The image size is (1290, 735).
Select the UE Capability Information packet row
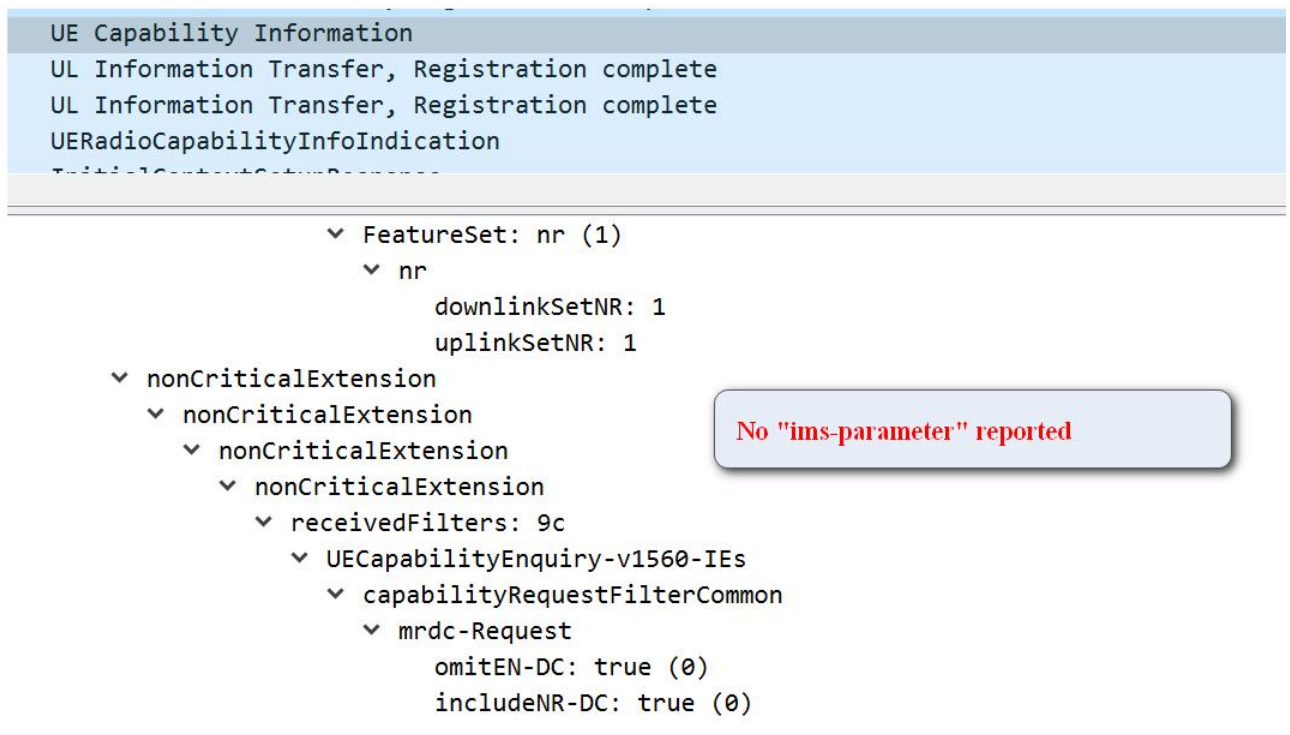coord(231,33)
